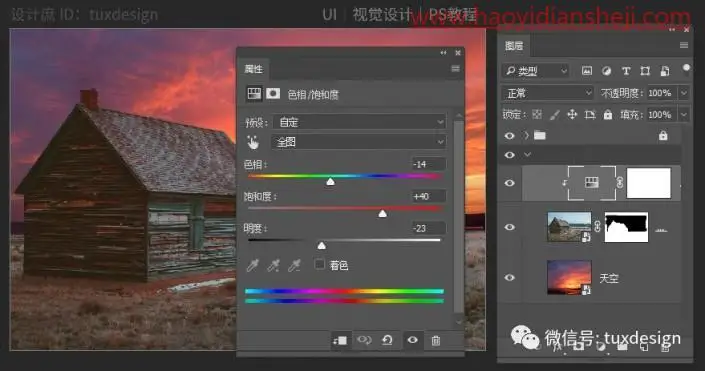Click the mask link icon on the house layer
705x371 pixels.
pos(598,227)
